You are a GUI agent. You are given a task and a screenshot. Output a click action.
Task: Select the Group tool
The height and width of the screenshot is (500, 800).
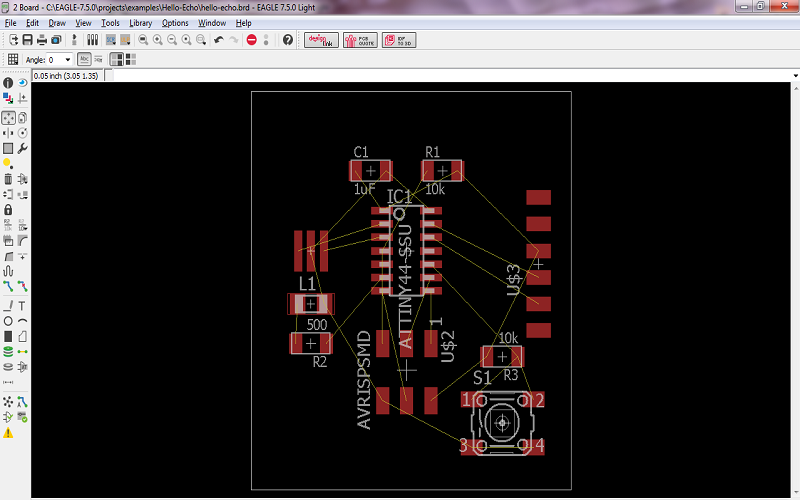8,148
